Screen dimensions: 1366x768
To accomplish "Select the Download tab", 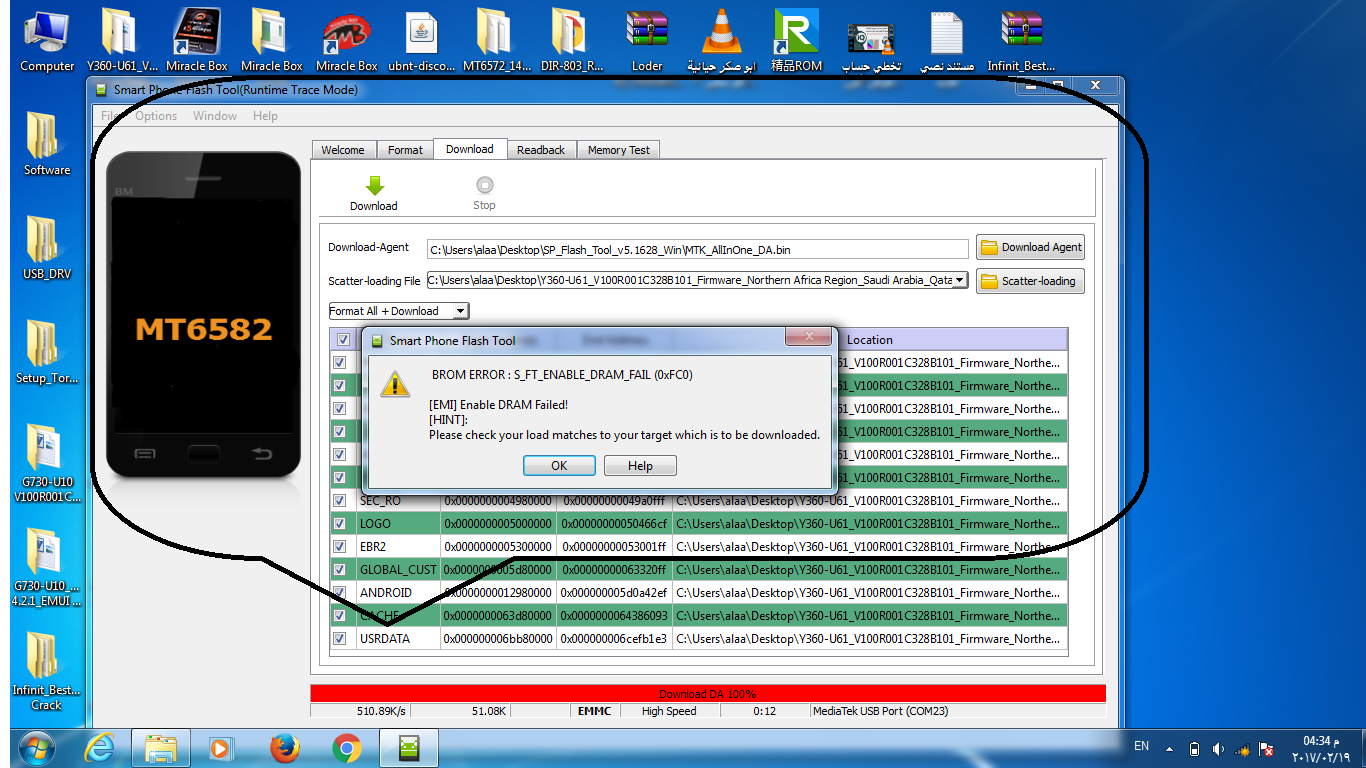I will (x=470, y=149).
